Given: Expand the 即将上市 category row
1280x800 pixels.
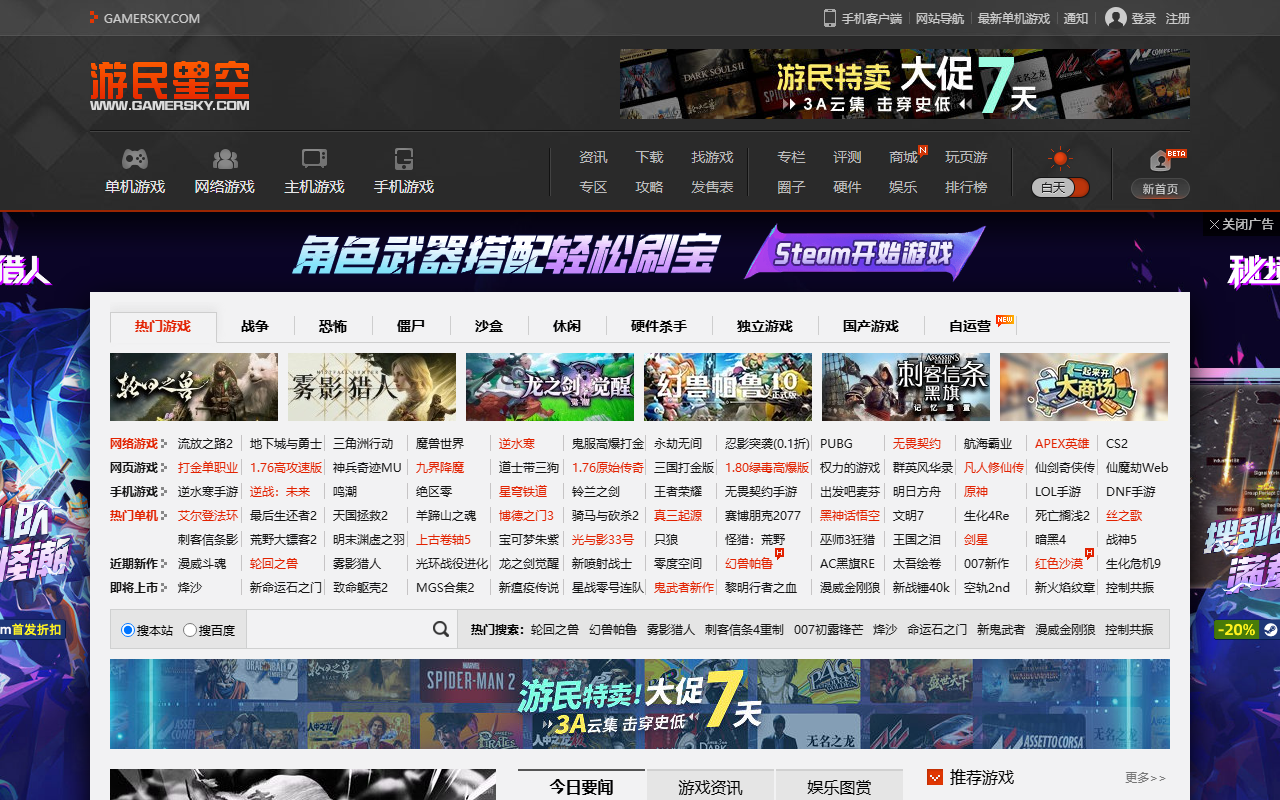Looking at the screenshot, I should [138, 587].
